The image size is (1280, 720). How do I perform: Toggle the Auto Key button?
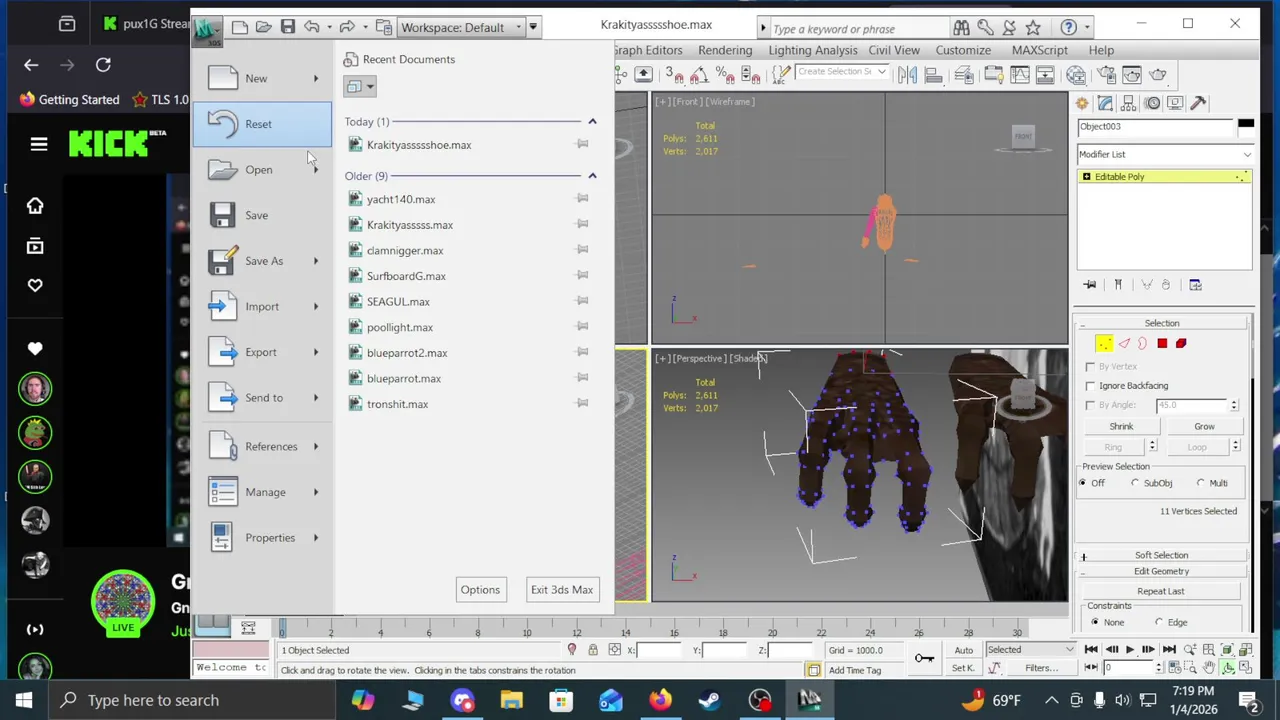tap(964, 650)
